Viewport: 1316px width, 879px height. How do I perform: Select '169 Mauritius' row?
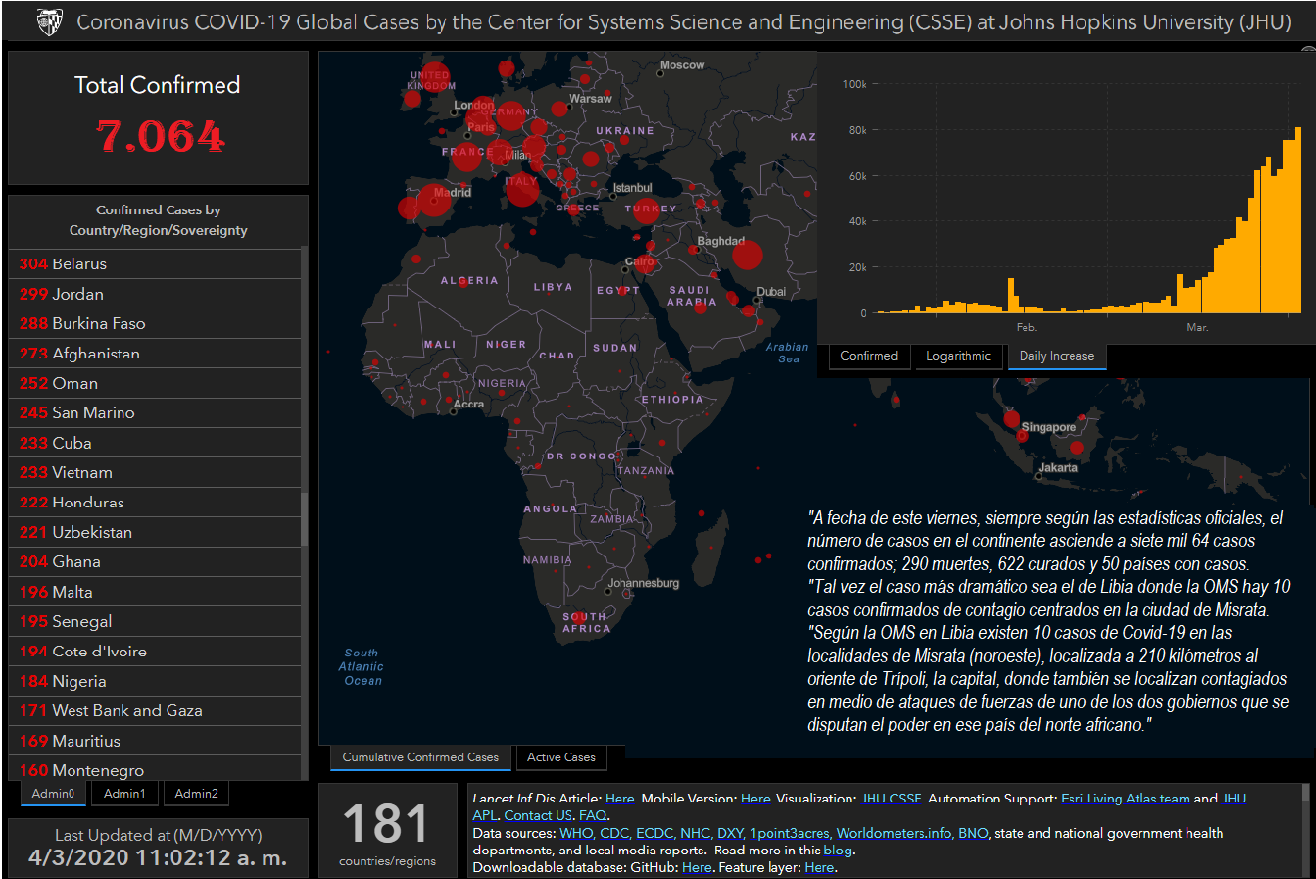coord(155,741)
